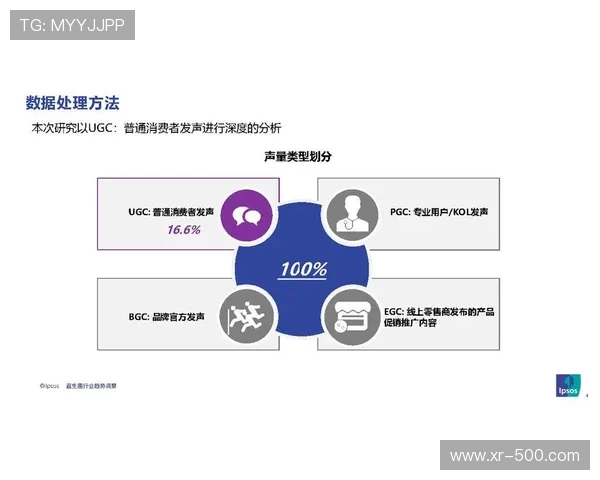Click the PGC doctor with stethoscope icon
Viewport: 600px width, 480px height.
coord(352,215)
